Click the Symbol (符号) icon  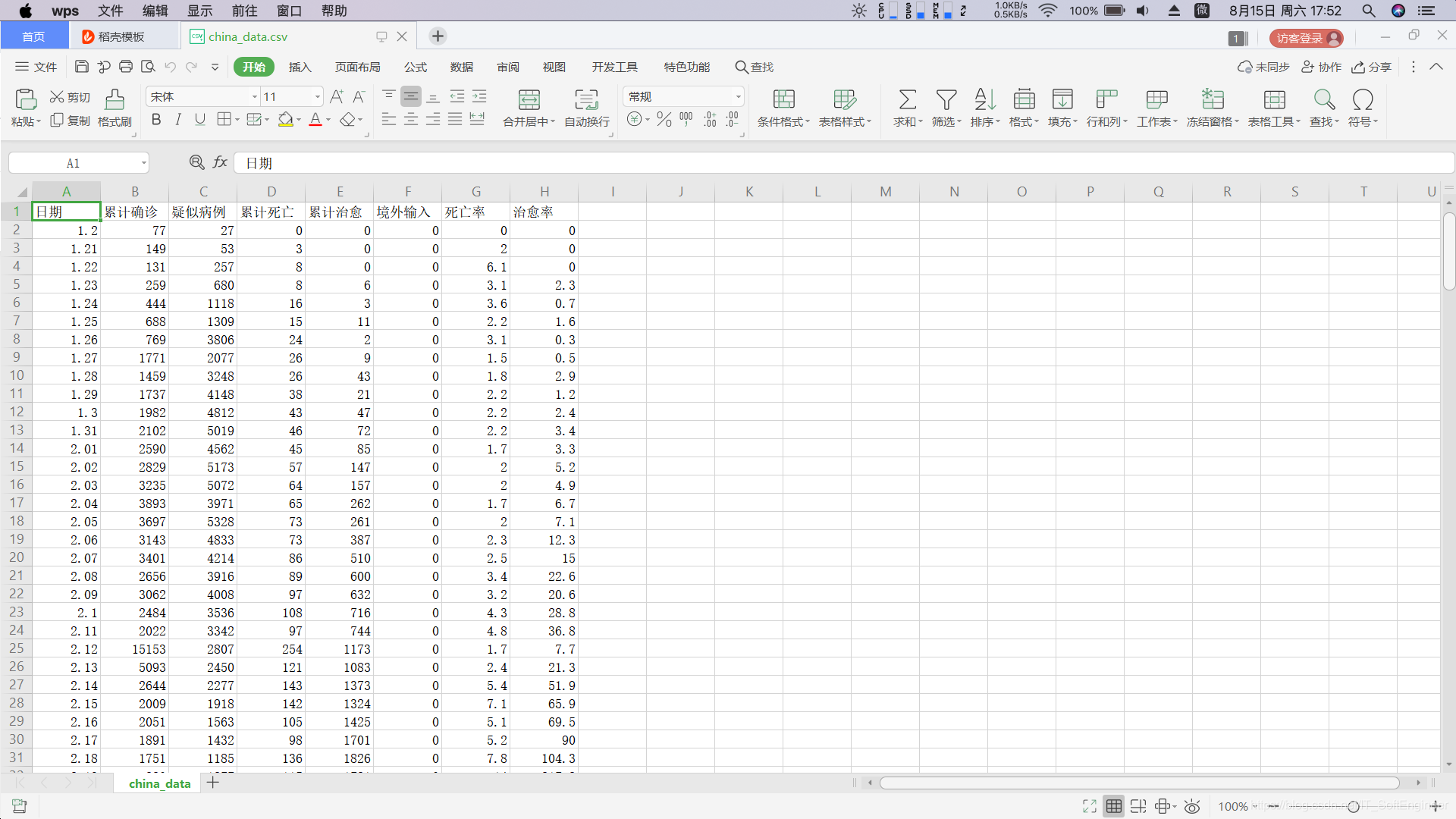[x=1363, y=99]
